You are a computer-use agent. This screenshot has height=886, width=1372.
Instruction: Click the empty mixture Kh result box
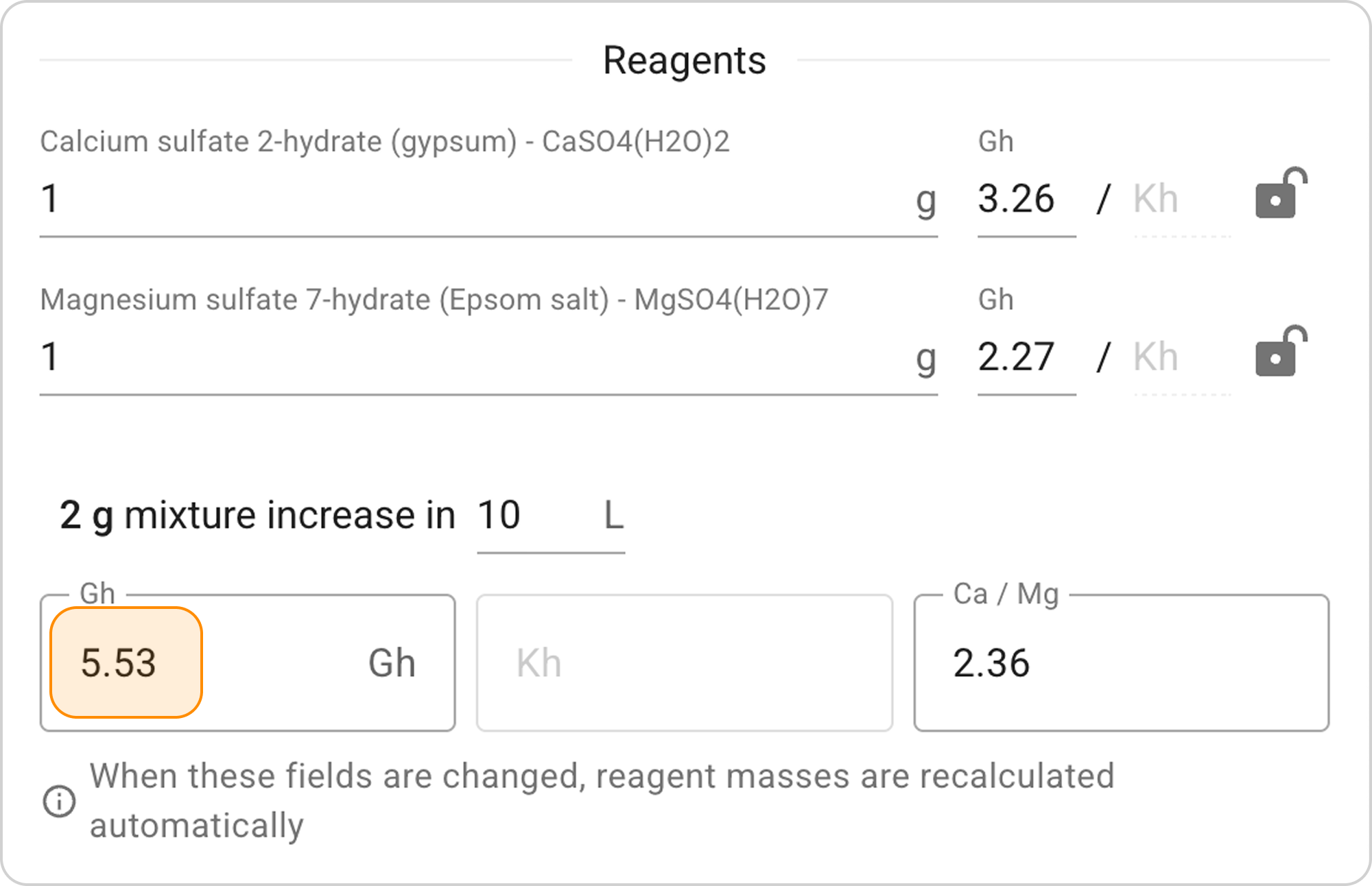684,662
